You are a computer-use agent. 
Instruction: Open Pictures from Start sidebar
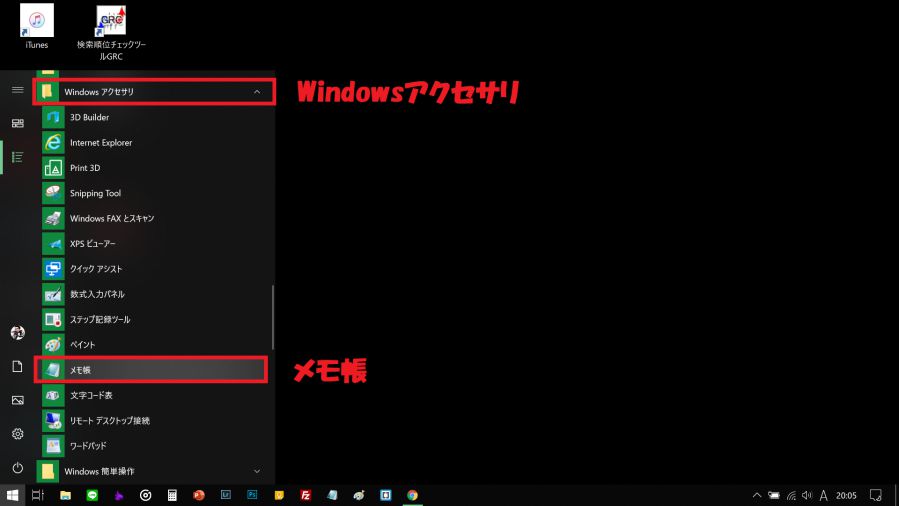pyautogui.click(x=18, y=400)
